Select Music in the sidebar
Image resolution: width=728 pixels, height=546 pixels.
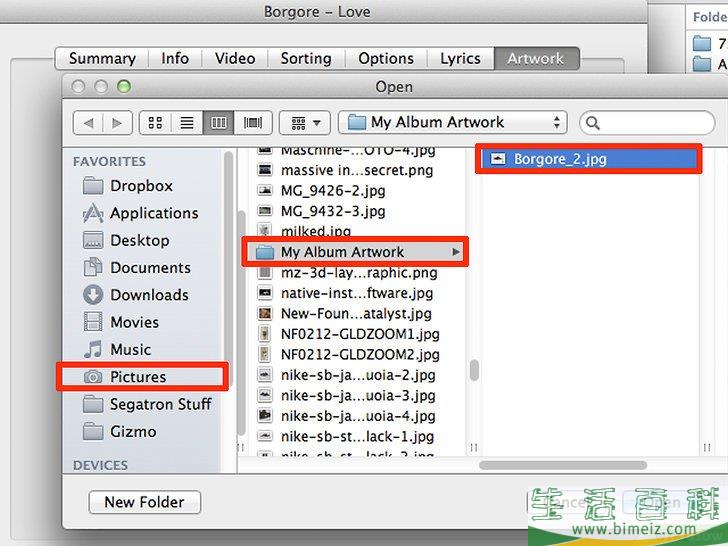[142, 349]
